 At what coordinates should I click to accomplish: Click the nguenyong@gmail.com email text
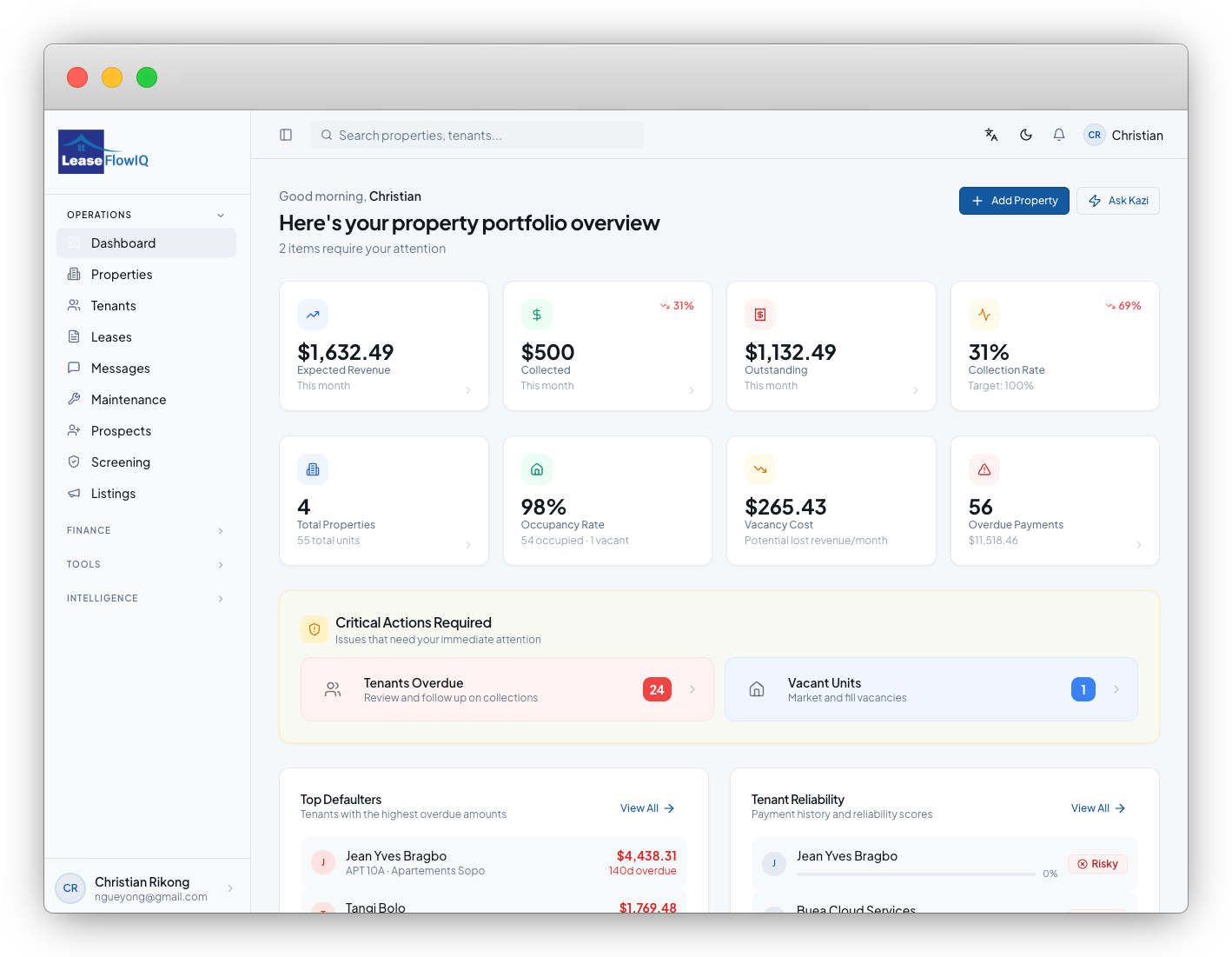coord(151,897)
